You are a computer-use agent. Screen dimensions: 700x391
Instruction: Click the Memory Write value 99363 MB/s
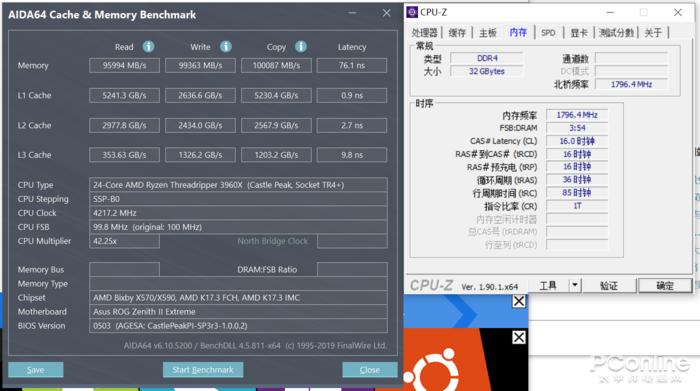[200, 65]
